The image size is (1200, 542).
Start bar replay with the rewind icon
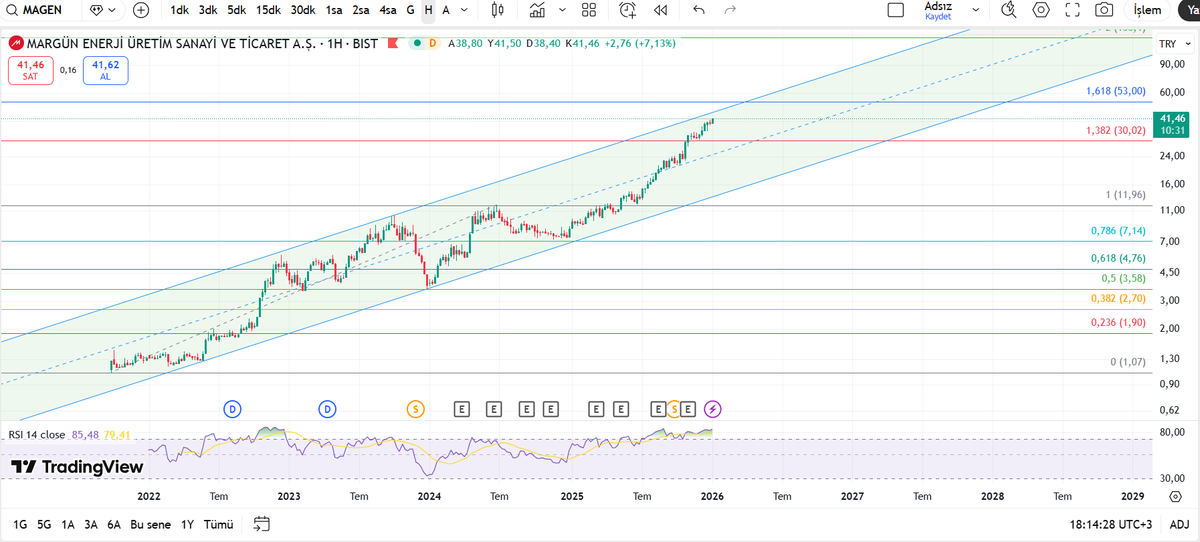660,10
